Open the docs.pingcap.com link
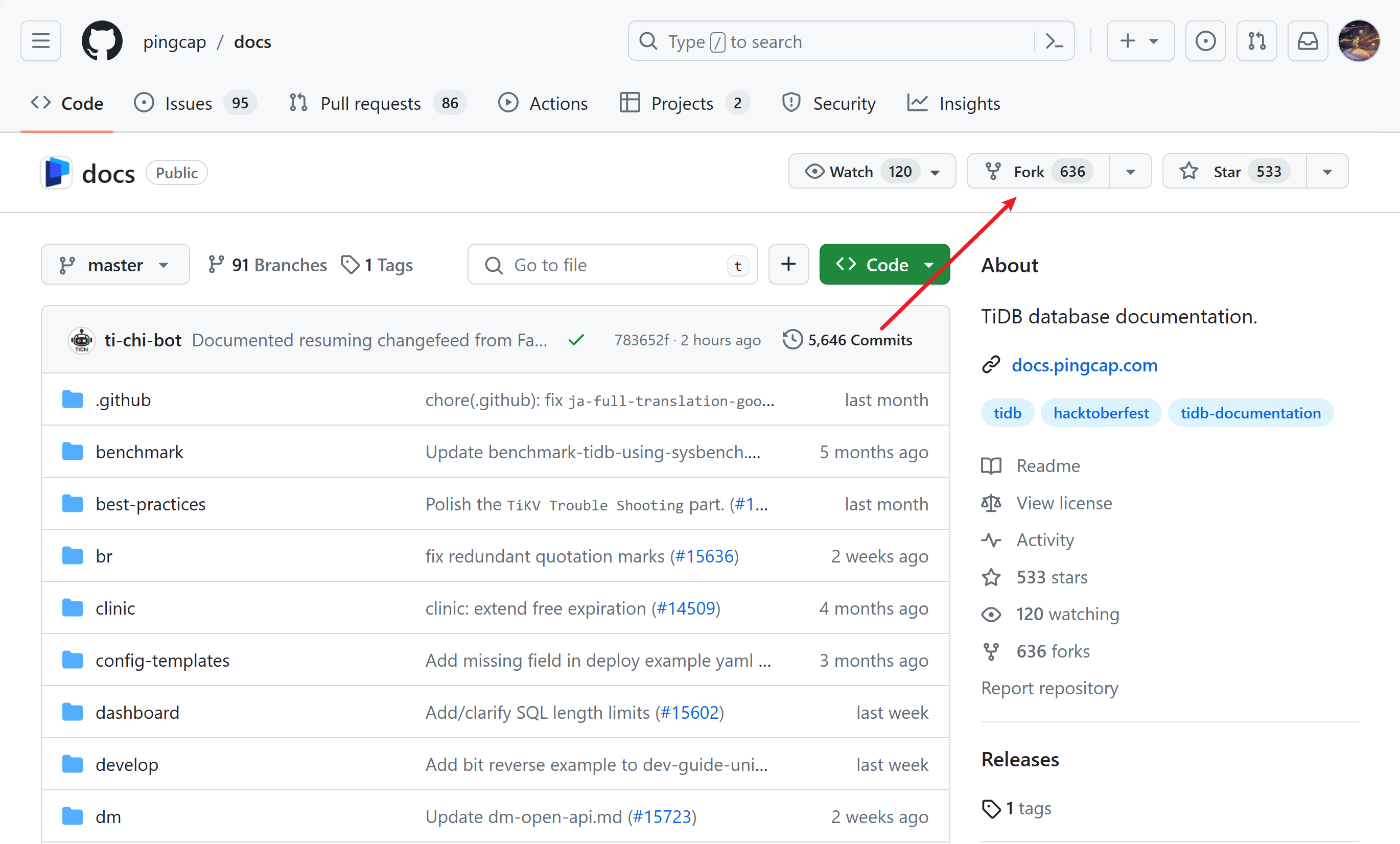 point(1084,365)
